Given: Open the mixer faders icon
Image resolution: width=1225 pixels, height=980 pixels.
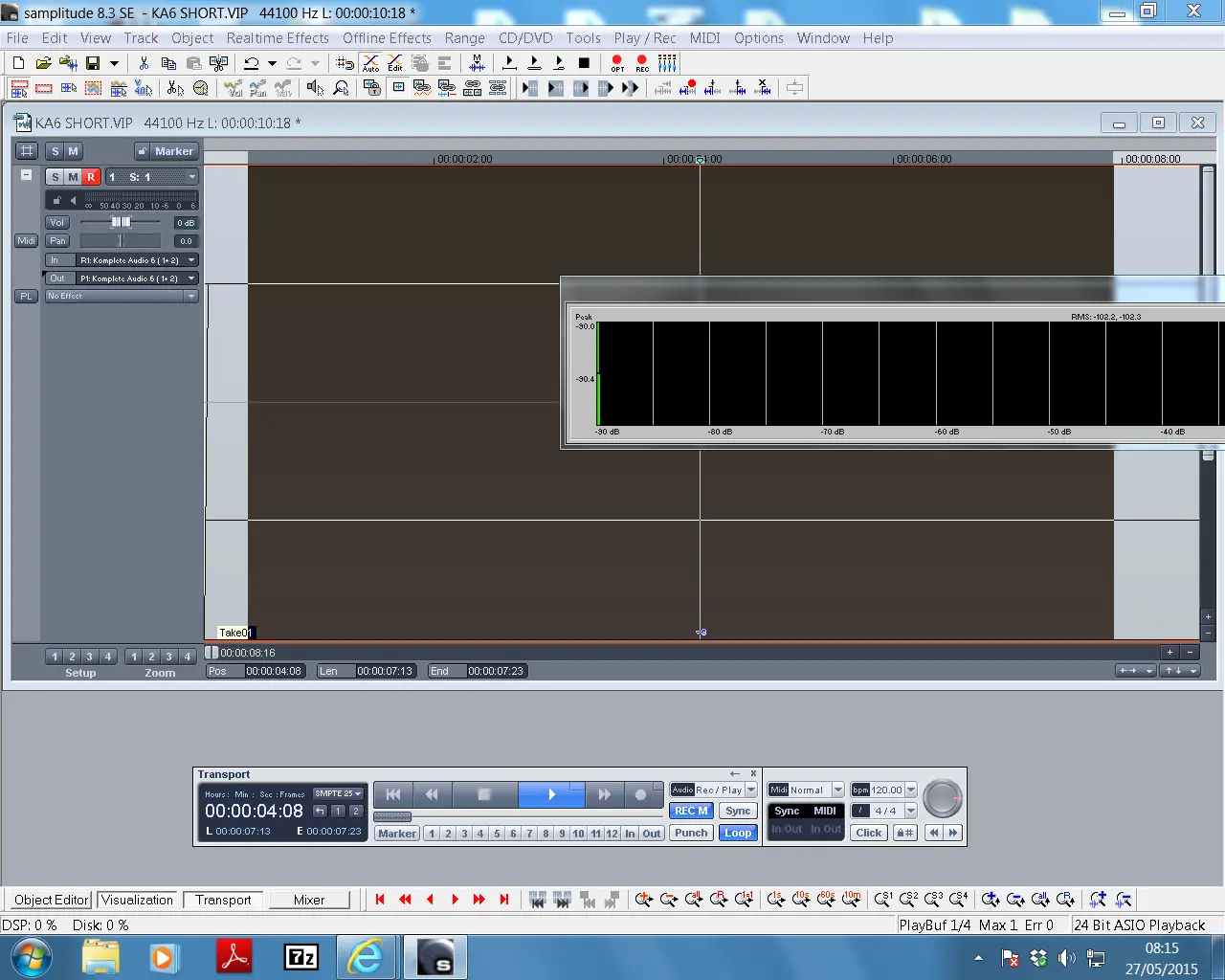Looking at the screenshot, I should tap(667, 63).
